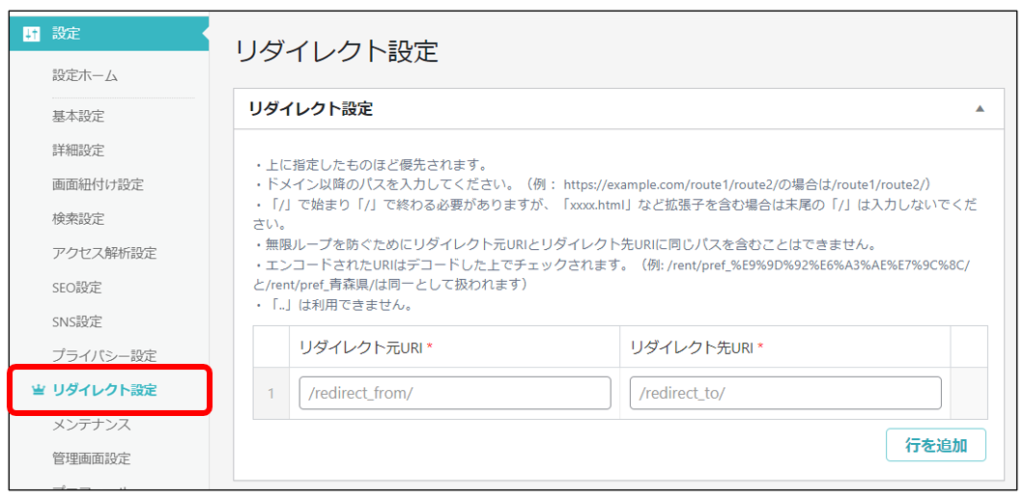Collapse the リダイレクト設定 panel with the triangle
1024x499 pixels.
point(979,109)
